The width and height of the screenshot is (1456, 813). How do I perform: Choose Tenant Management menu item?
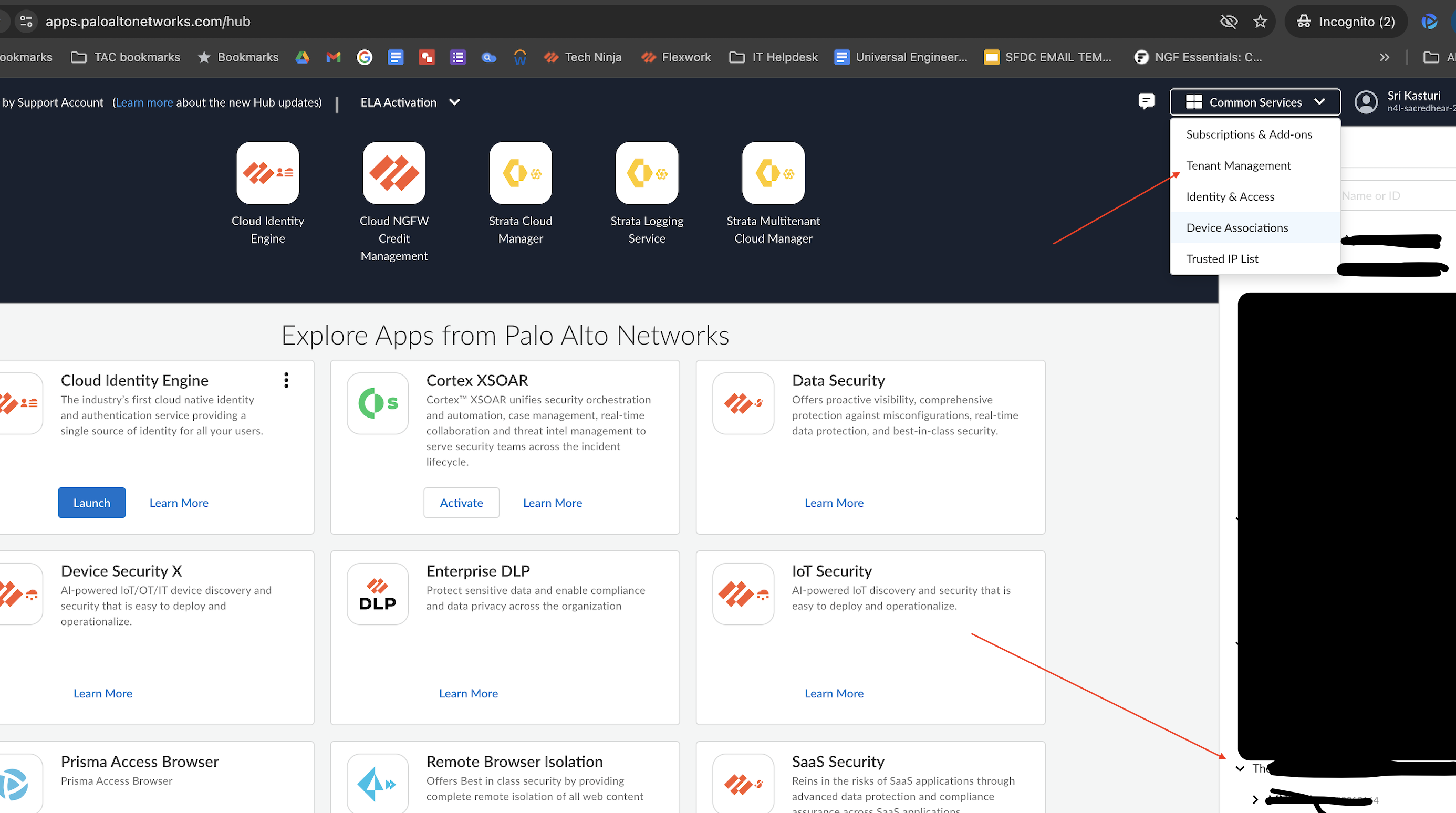[x=1238, y=165]
